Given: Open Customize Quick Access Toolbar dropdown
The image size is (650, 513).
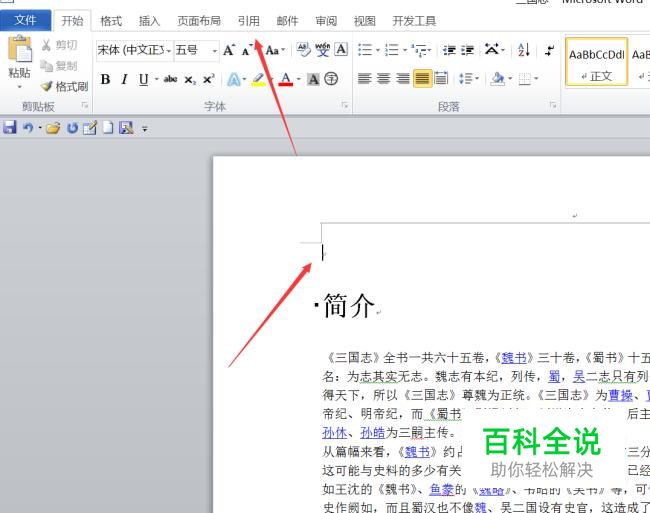Looking at the screenshot, I should tap(144, 129).
